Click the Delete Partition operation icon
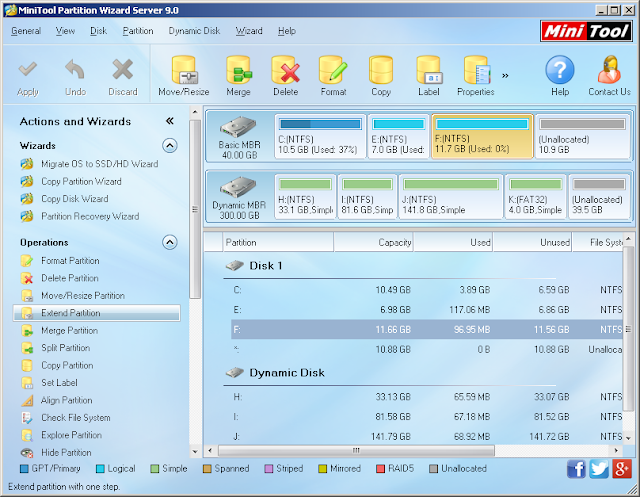The height and width of the screenshot is (497, 640). [27, 278]
